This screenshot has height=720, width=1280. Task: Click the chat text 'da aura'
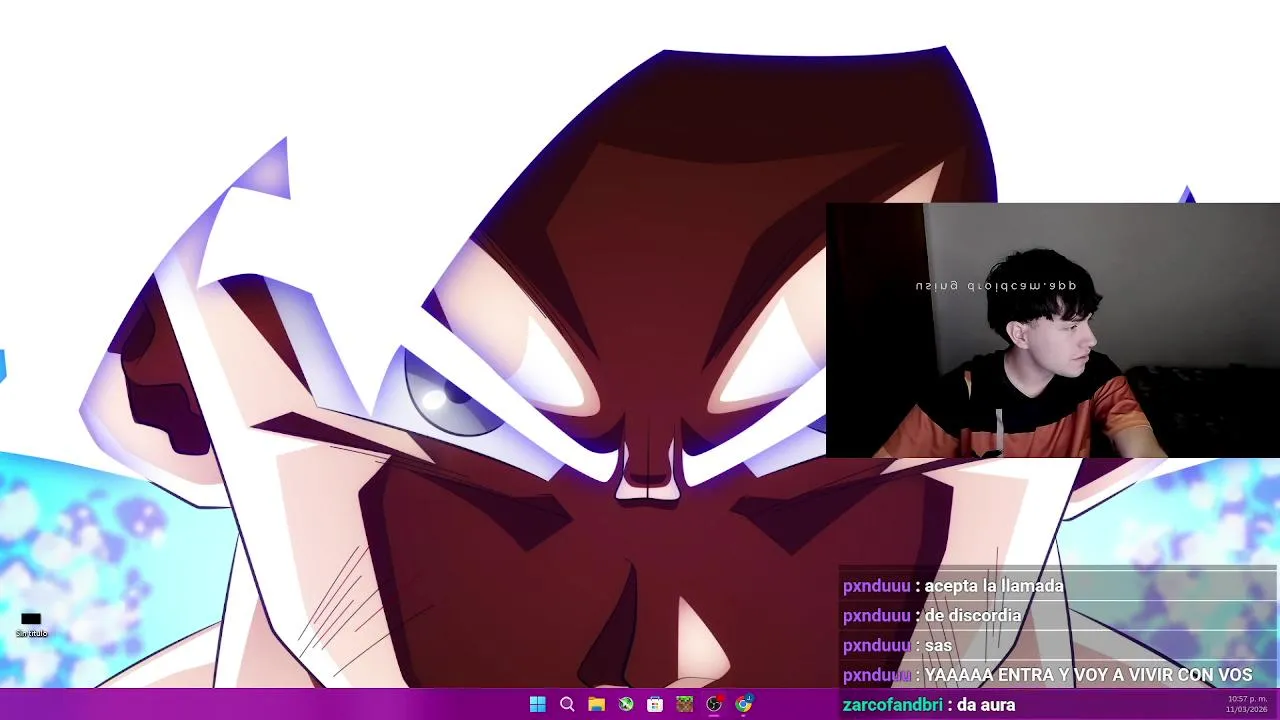[986, 705]
